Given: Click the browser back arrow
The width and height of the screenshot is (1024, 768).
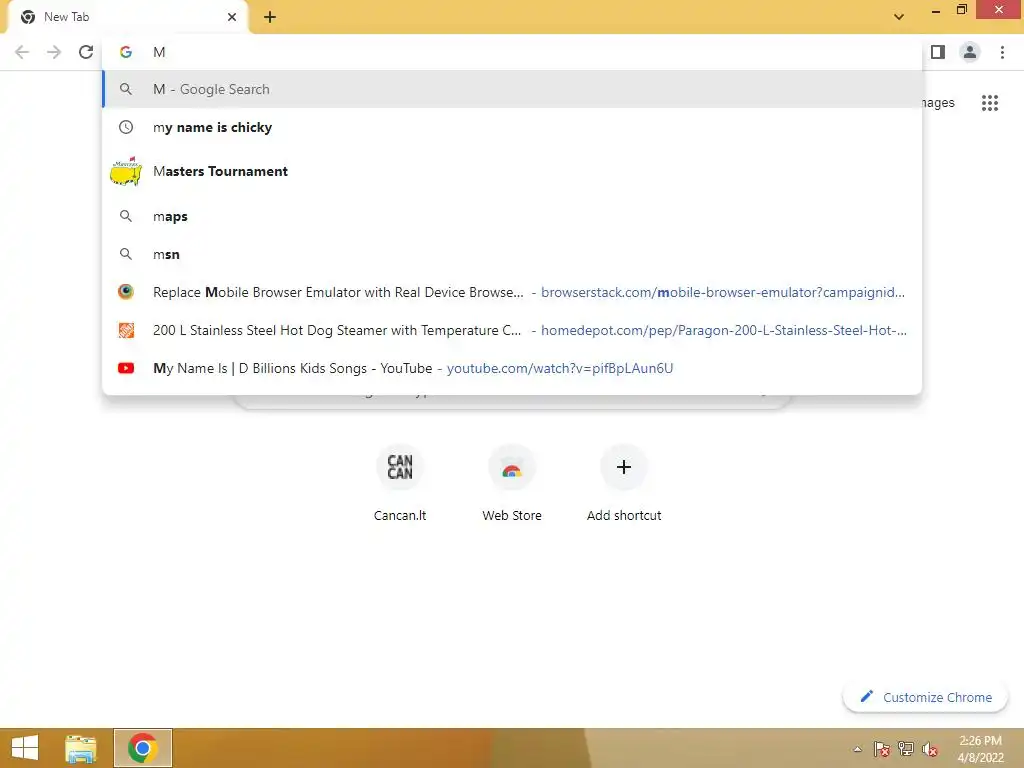Looking at the screenshot, I should coord(22,52).
